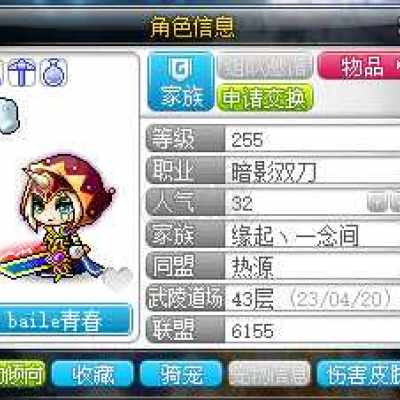Open the pink 物品 items button
This screenshot has width=400, height=400.
coord(359,66)
